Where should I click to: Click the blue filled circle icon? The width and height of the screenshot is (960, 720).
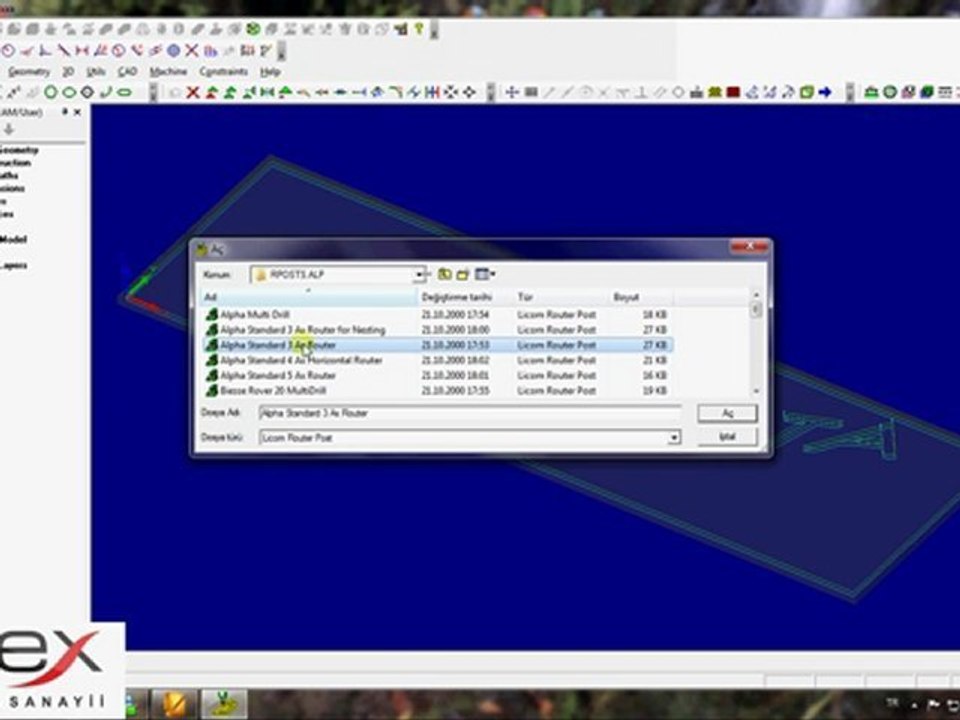174,51
